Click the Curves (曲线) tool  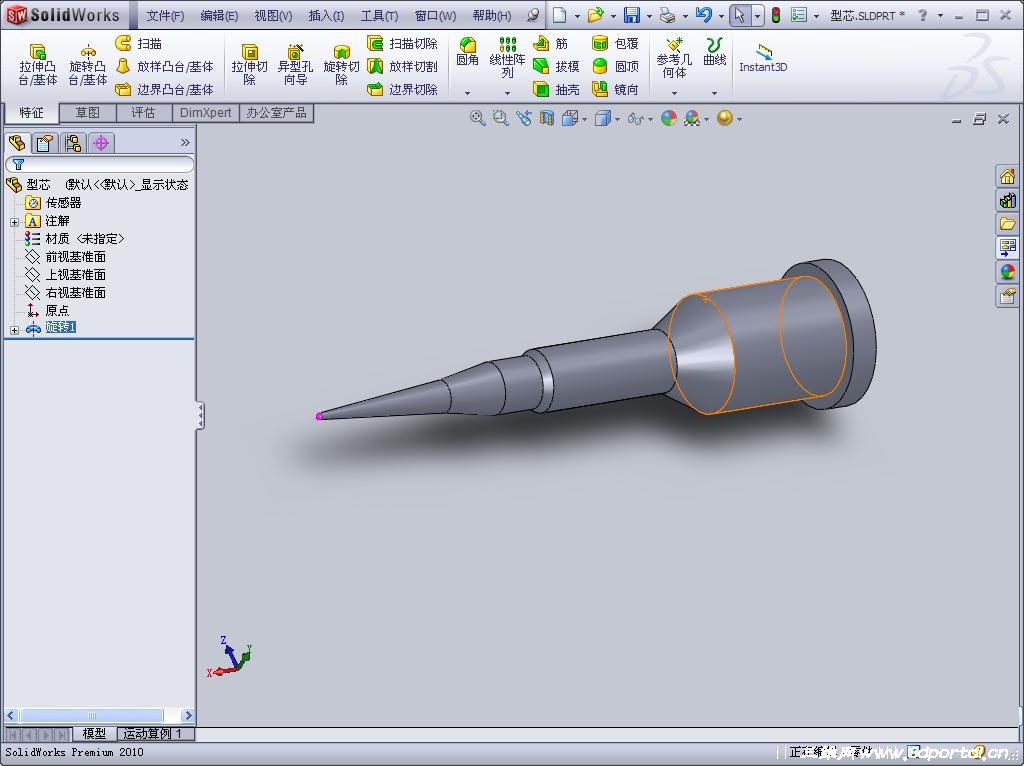tap(714, 52)
